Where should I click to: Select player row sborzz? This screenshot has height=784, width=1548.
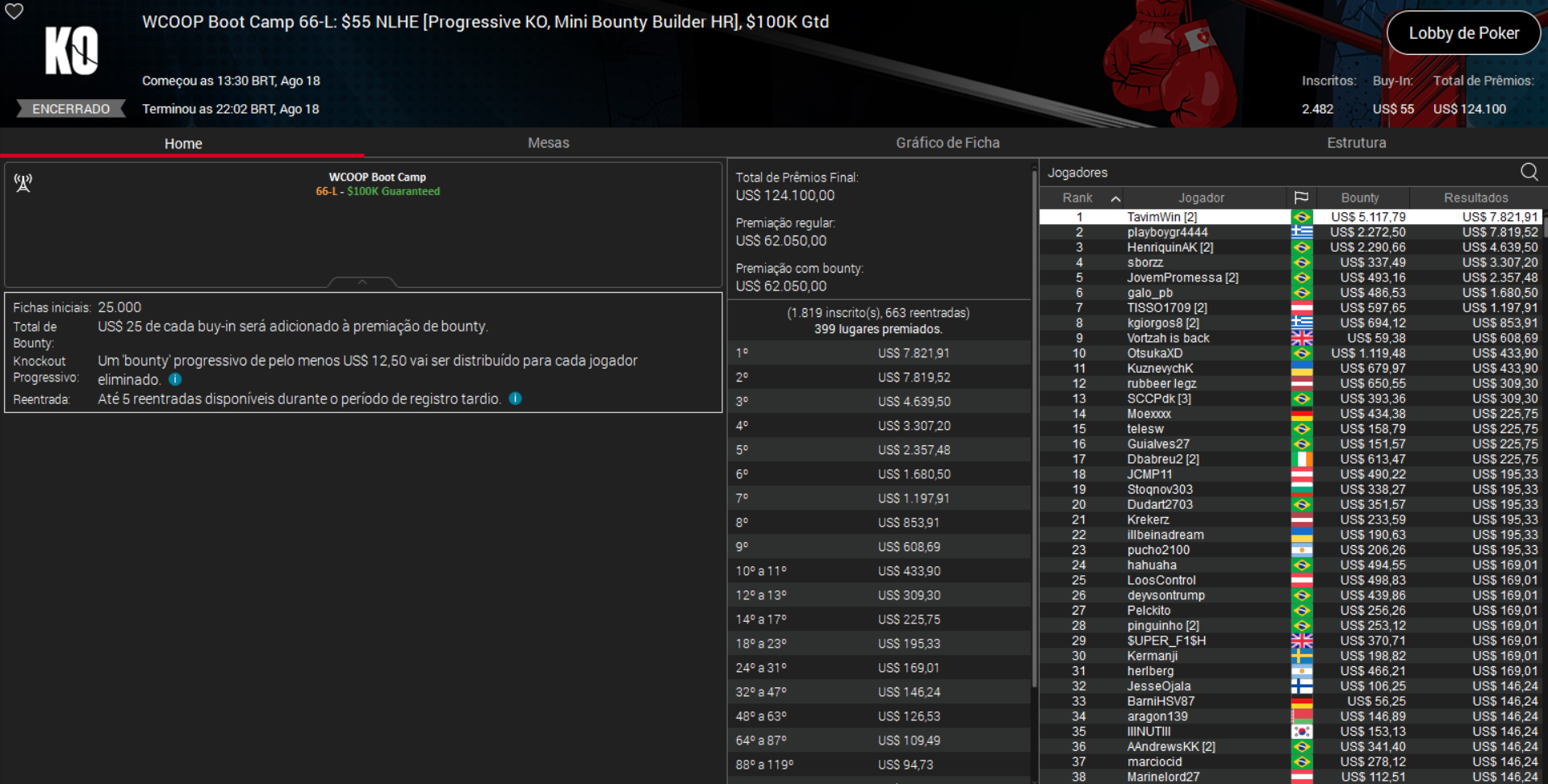(x=1291, y=262)
